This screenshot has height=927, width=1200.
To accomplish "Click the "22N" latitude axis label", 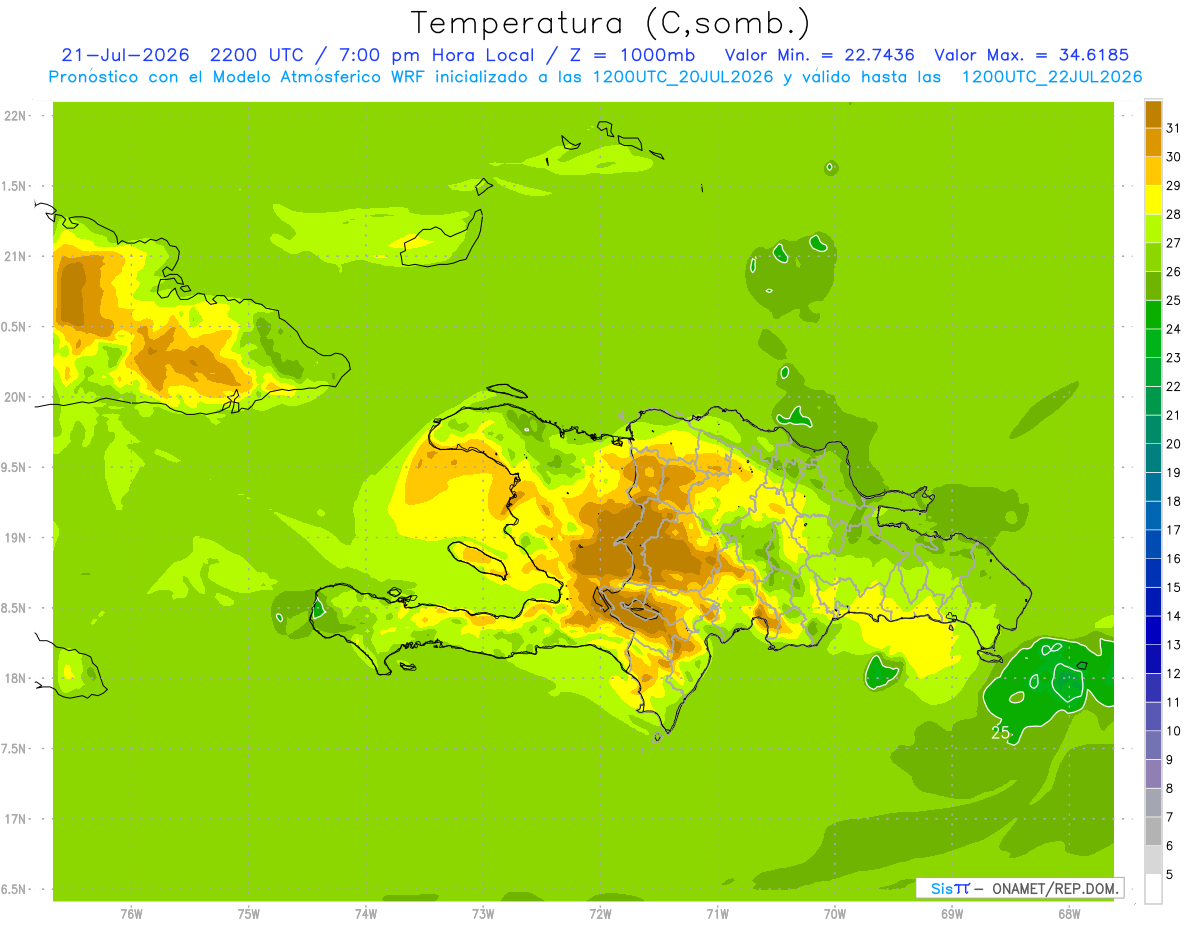I will 15,116.
